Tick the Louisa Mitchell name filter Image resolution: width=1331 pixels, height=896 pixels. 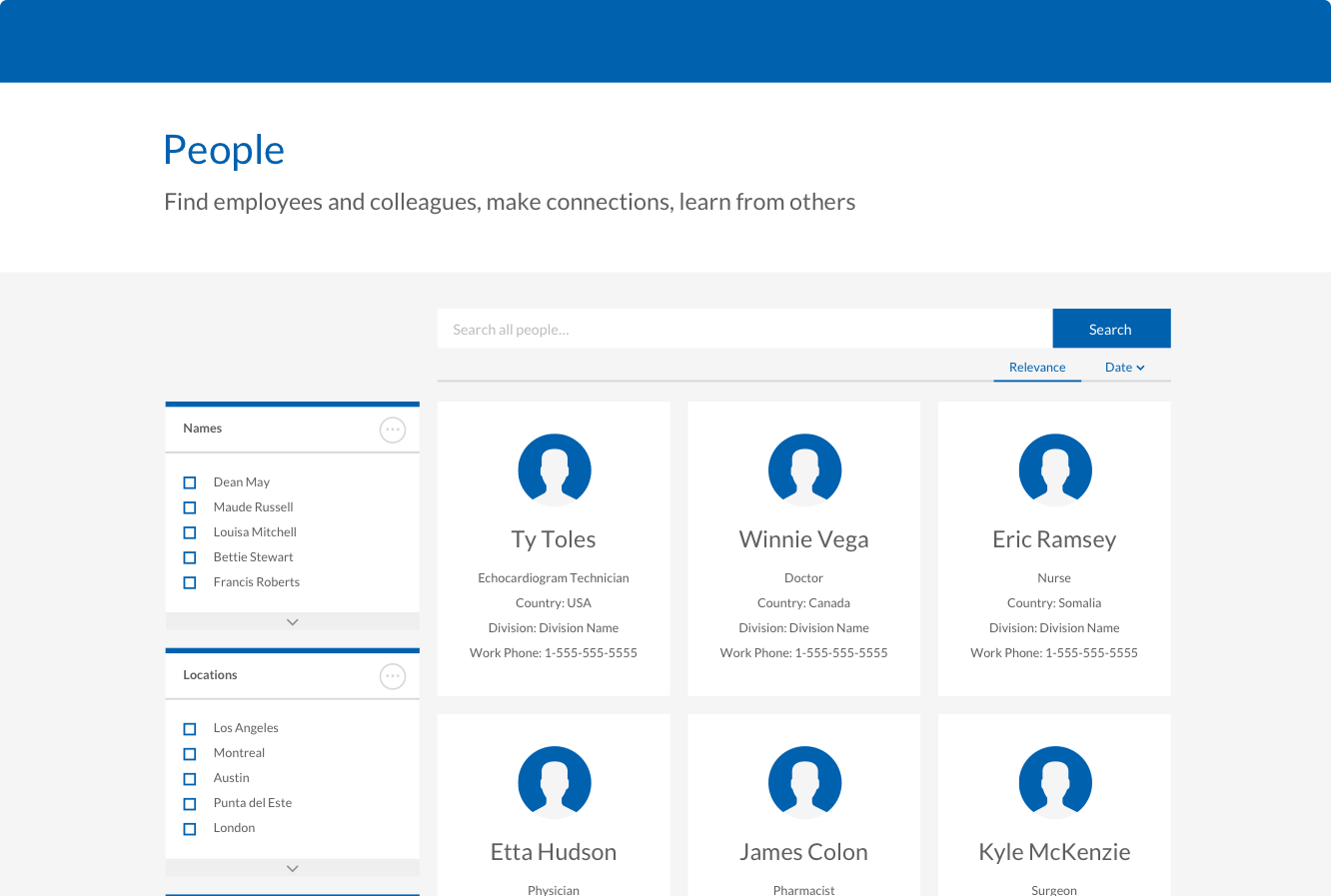pyautogui.click(x=190, y=532)
